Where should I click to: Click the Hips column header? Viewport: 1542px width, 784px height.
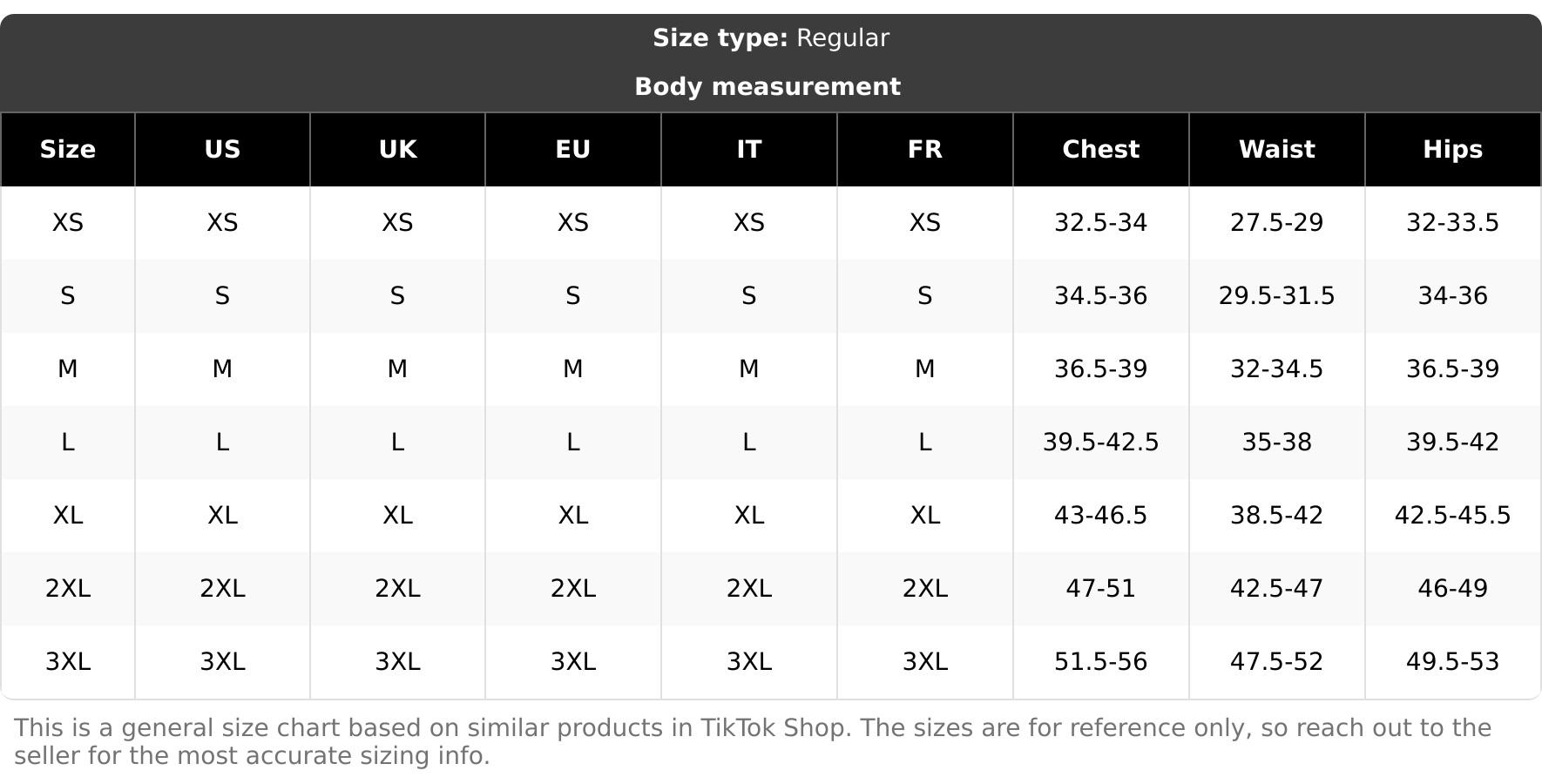coord(1453,149)
